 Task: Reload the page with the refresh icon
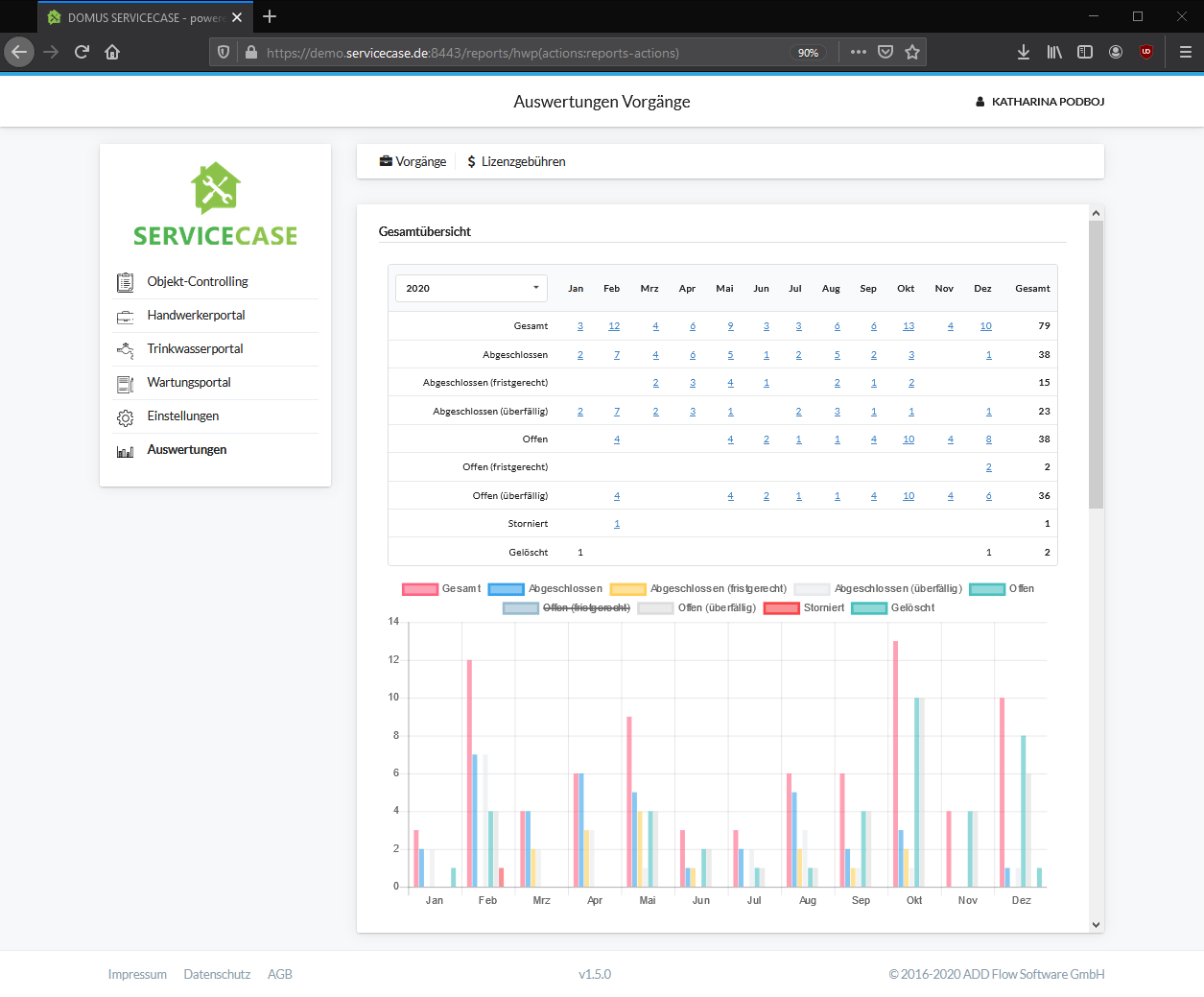coord(82,52)
